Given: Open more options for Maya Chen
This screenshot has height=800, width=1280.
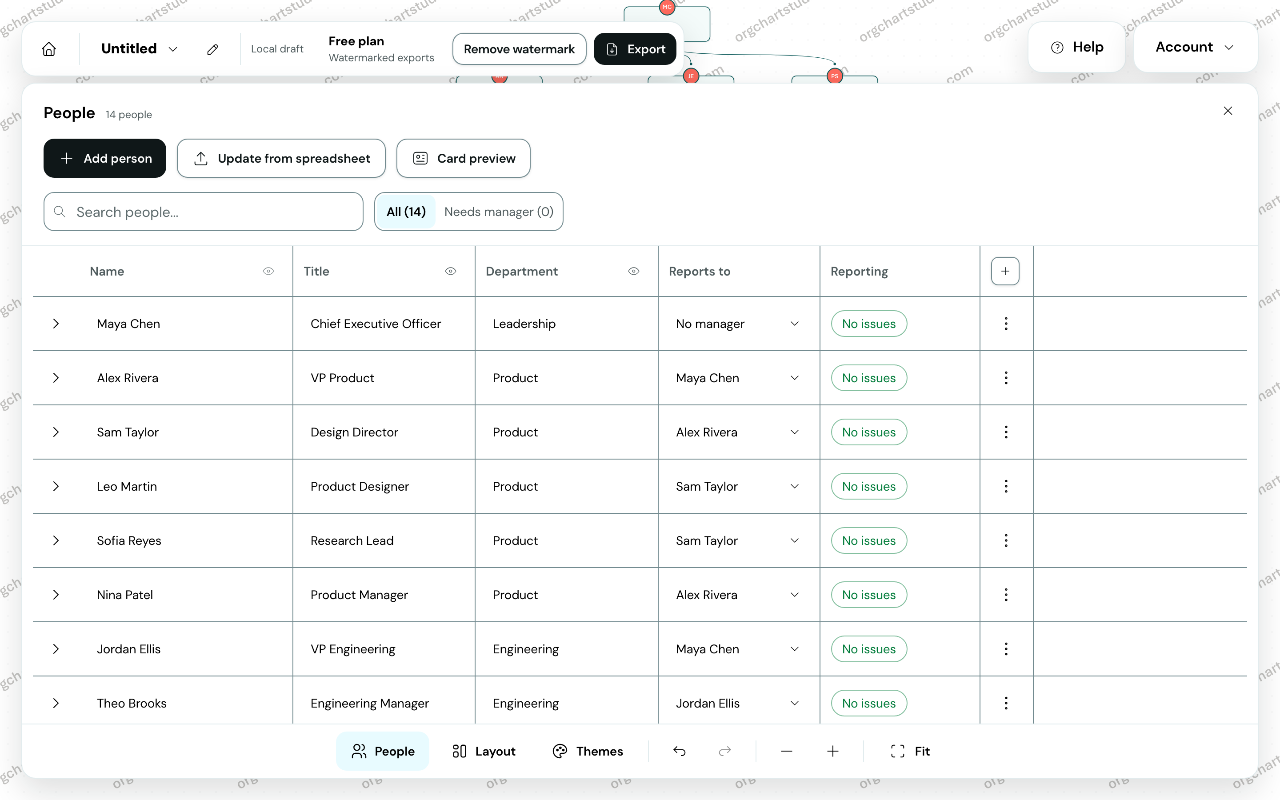Looking at the screenshot, I should pos(1006,324).
